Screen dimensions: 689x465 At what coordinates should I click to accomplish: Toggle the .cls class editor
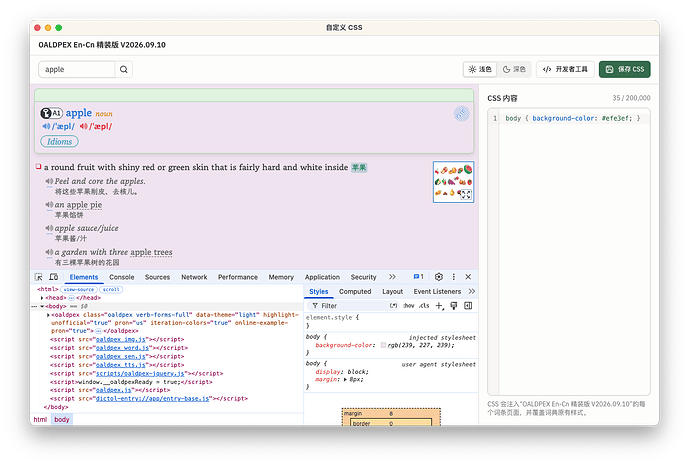[x=424, y=305]
